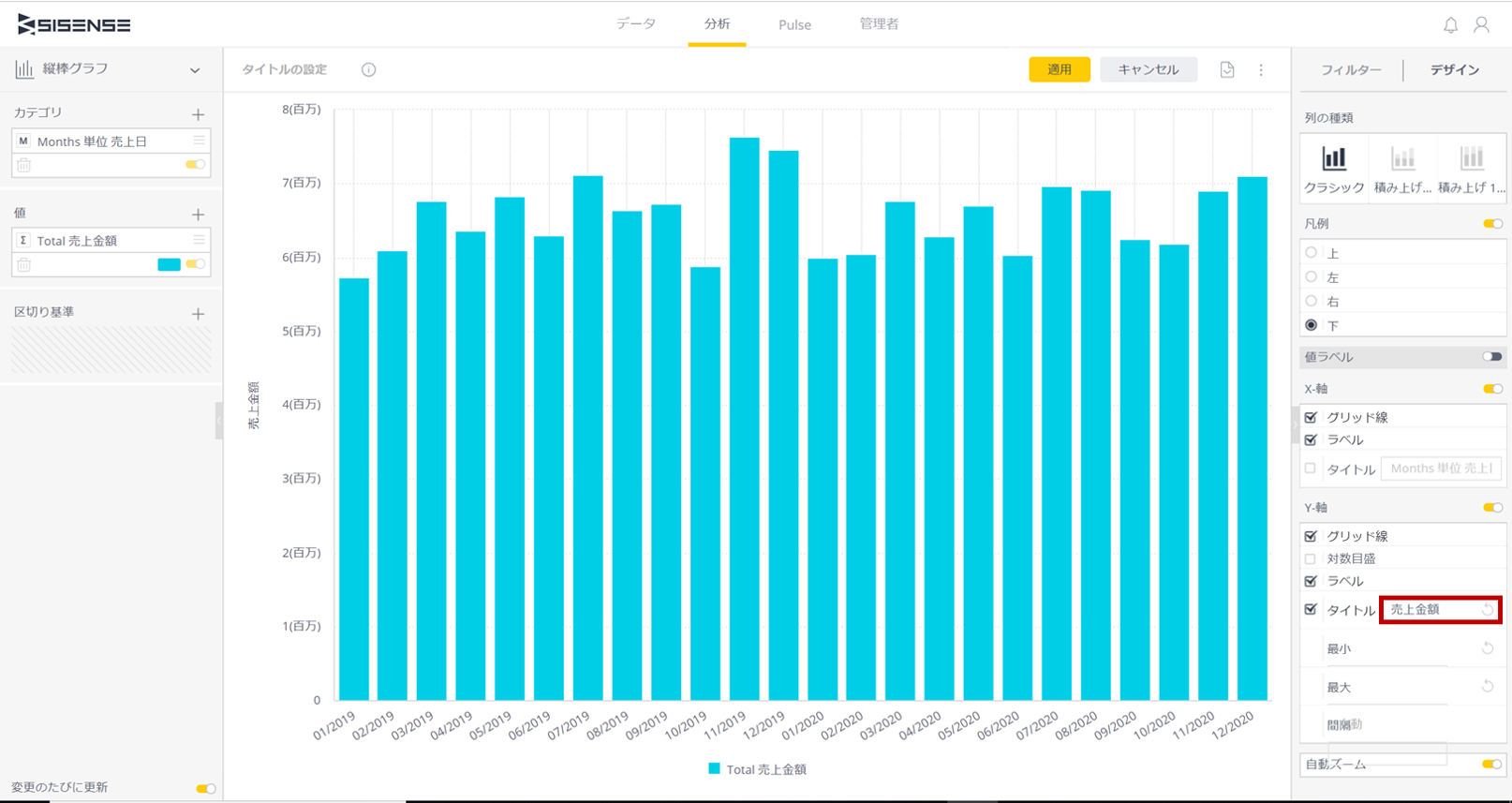Select the クラシック column type

coord(1334,169)
